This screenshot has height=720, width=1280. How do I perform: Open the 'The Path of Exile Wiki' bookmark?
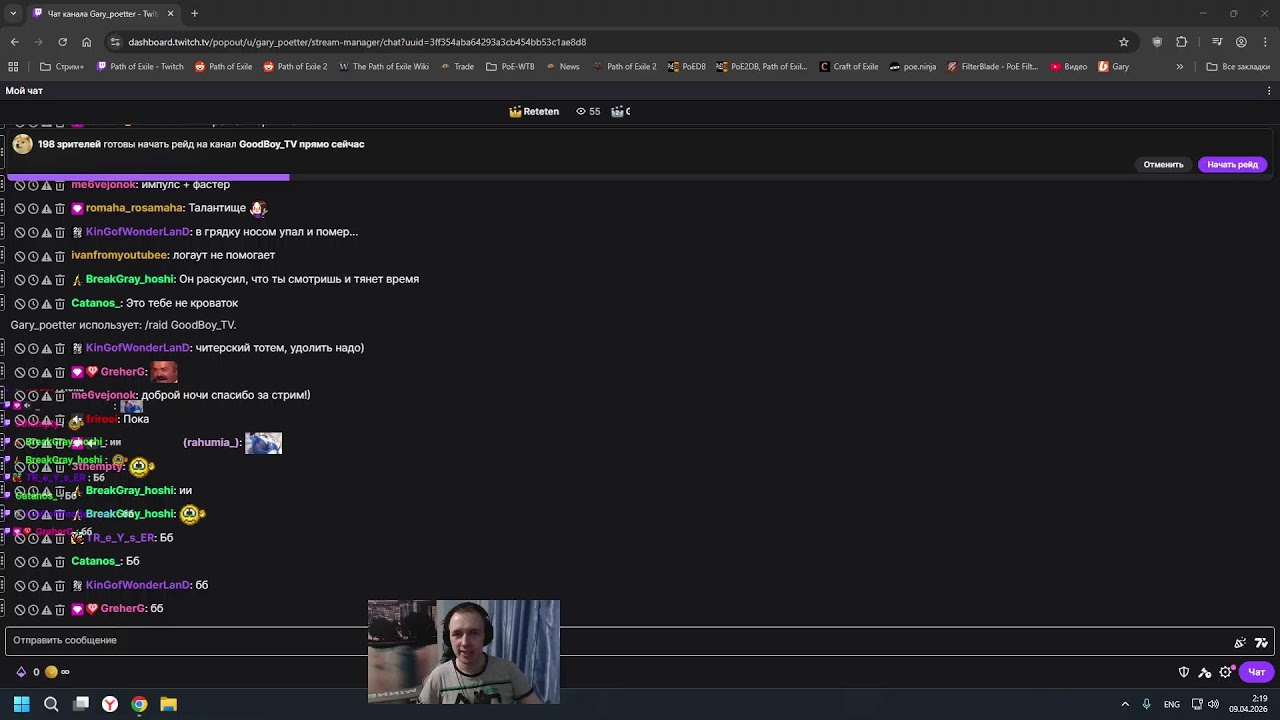384,67
